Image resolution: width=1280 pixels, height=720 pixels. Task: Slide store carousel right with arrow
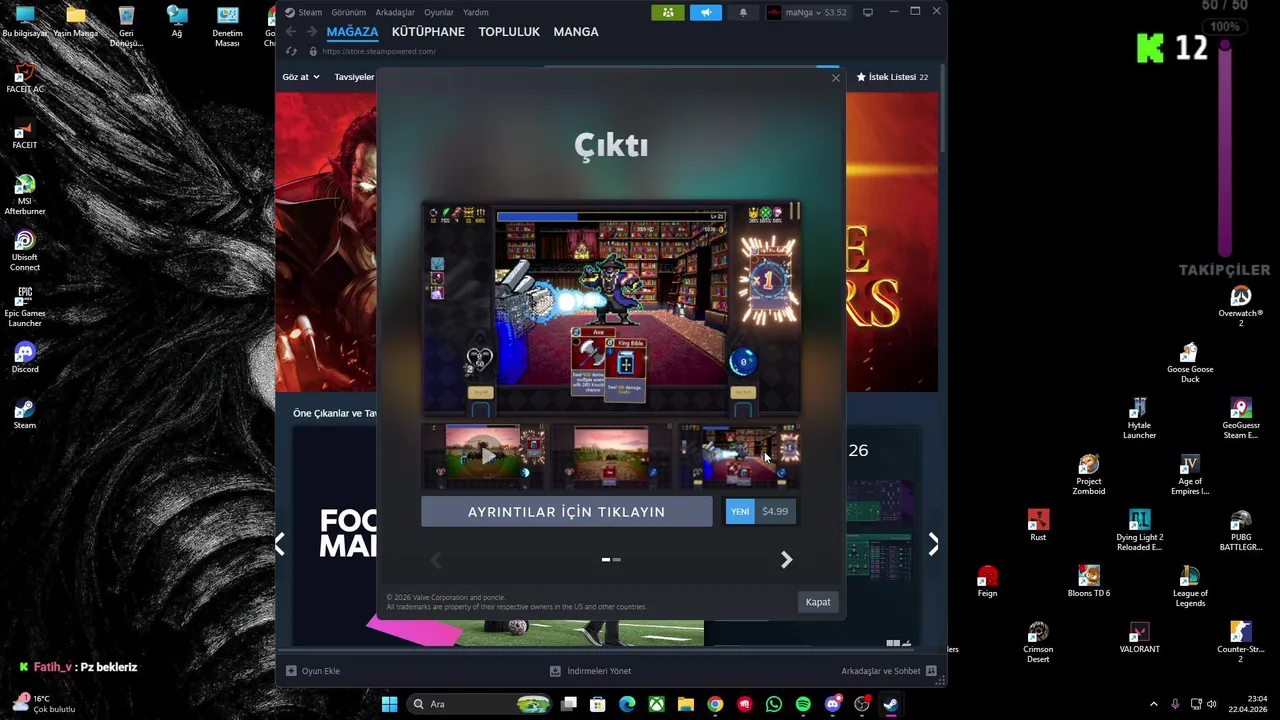[x=933, y=544]
